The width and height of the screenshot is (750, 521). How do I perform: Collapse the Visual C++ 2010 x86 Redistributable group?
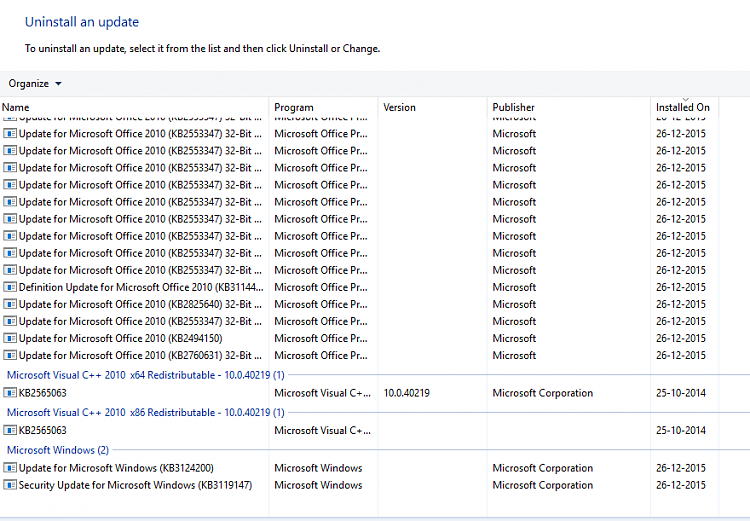[145, 412]
